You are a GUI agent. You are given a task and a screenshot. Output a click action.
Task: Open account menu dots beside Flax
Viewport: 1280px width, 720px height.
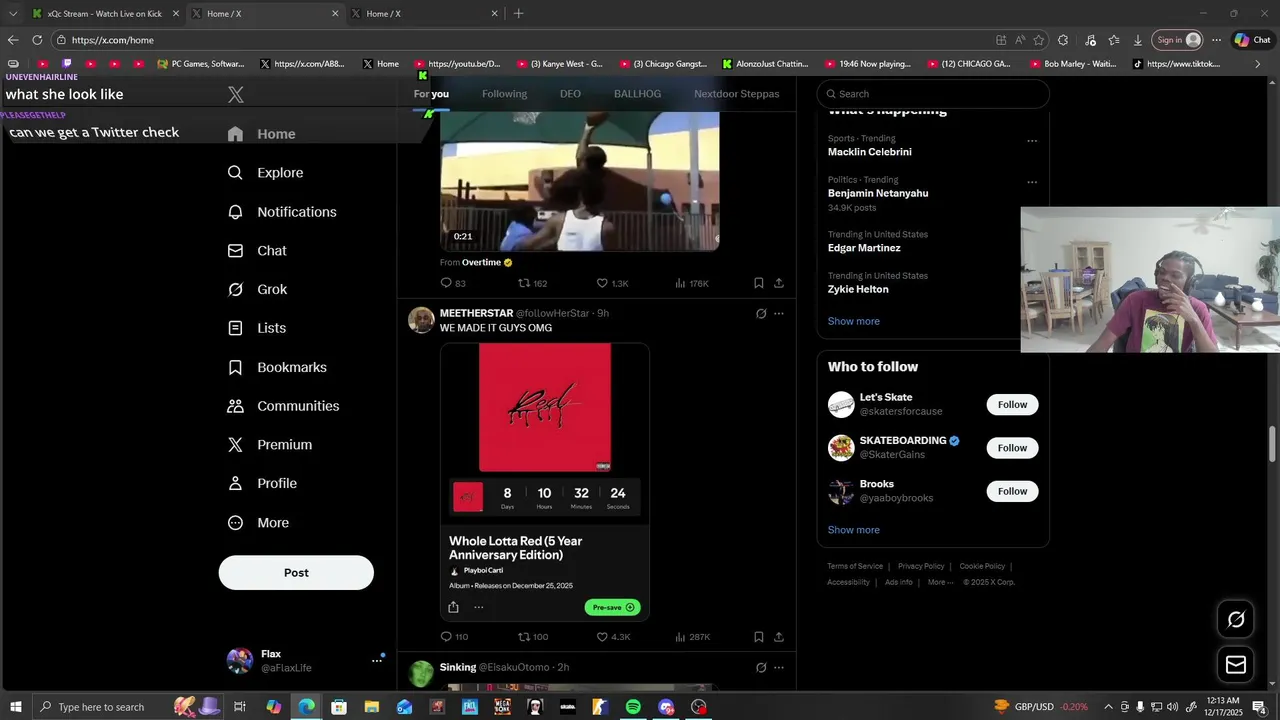click(377, 660)
